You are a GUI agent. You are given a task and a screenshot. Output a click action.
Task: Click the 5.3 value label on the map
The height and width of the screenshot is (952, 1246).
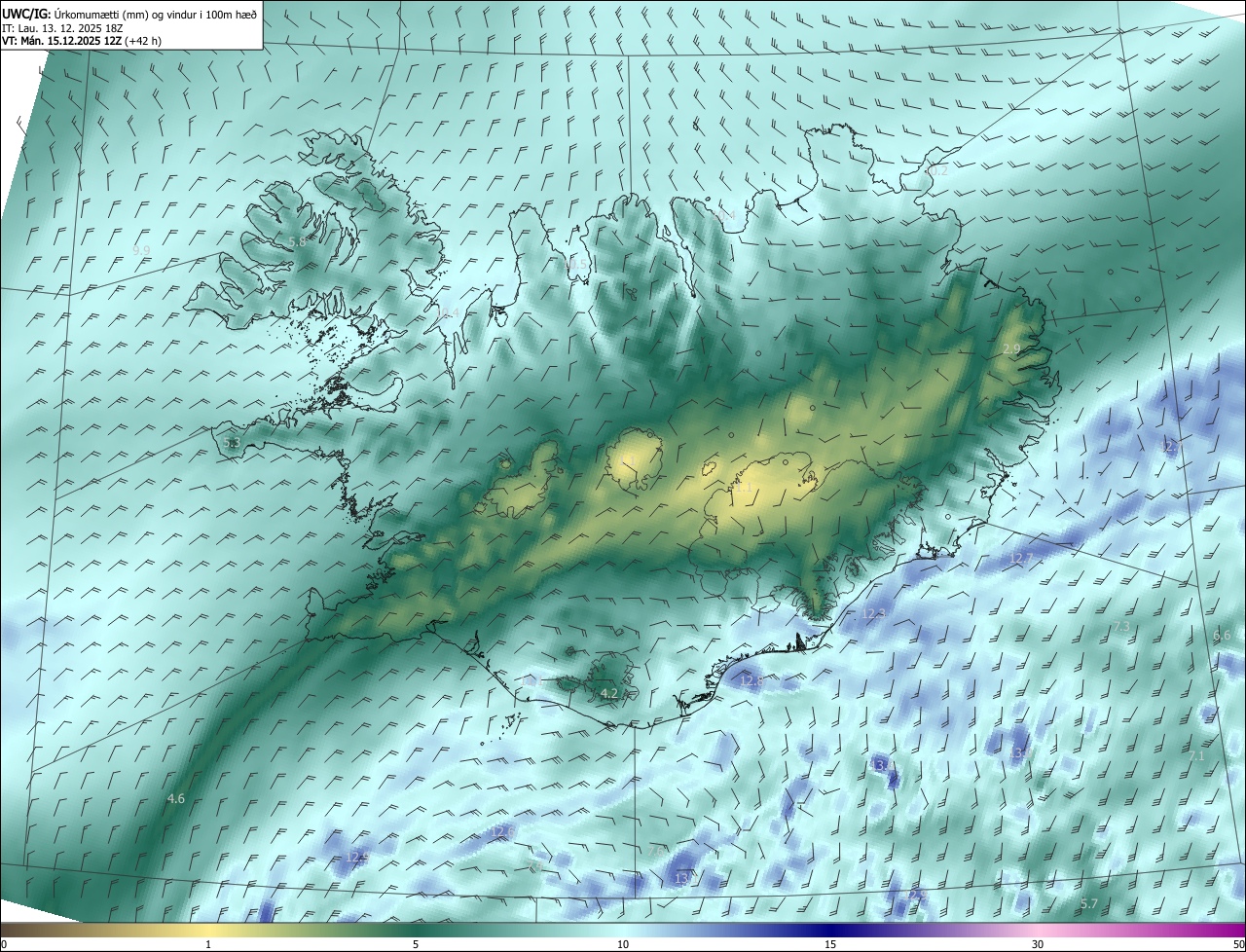pos(231,443)
